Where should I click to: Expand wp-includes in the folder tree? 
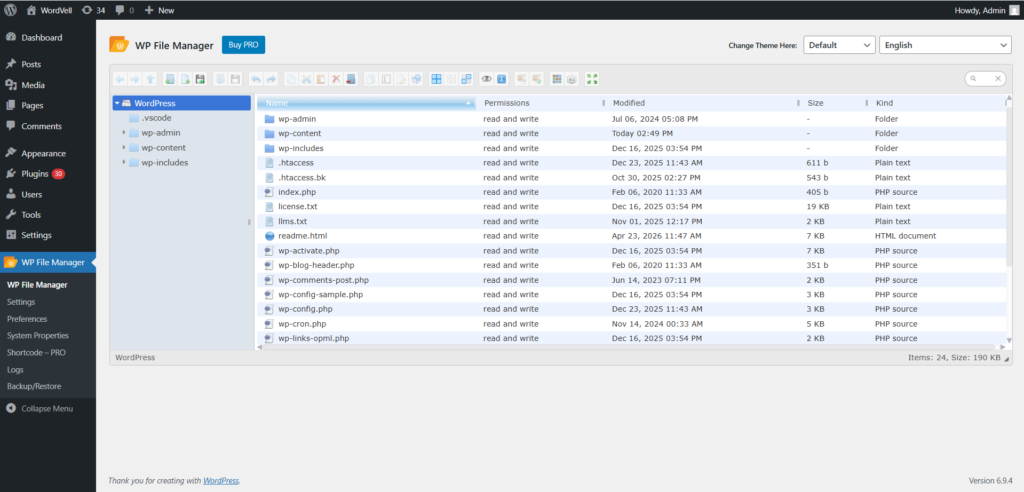click(123, 163)
